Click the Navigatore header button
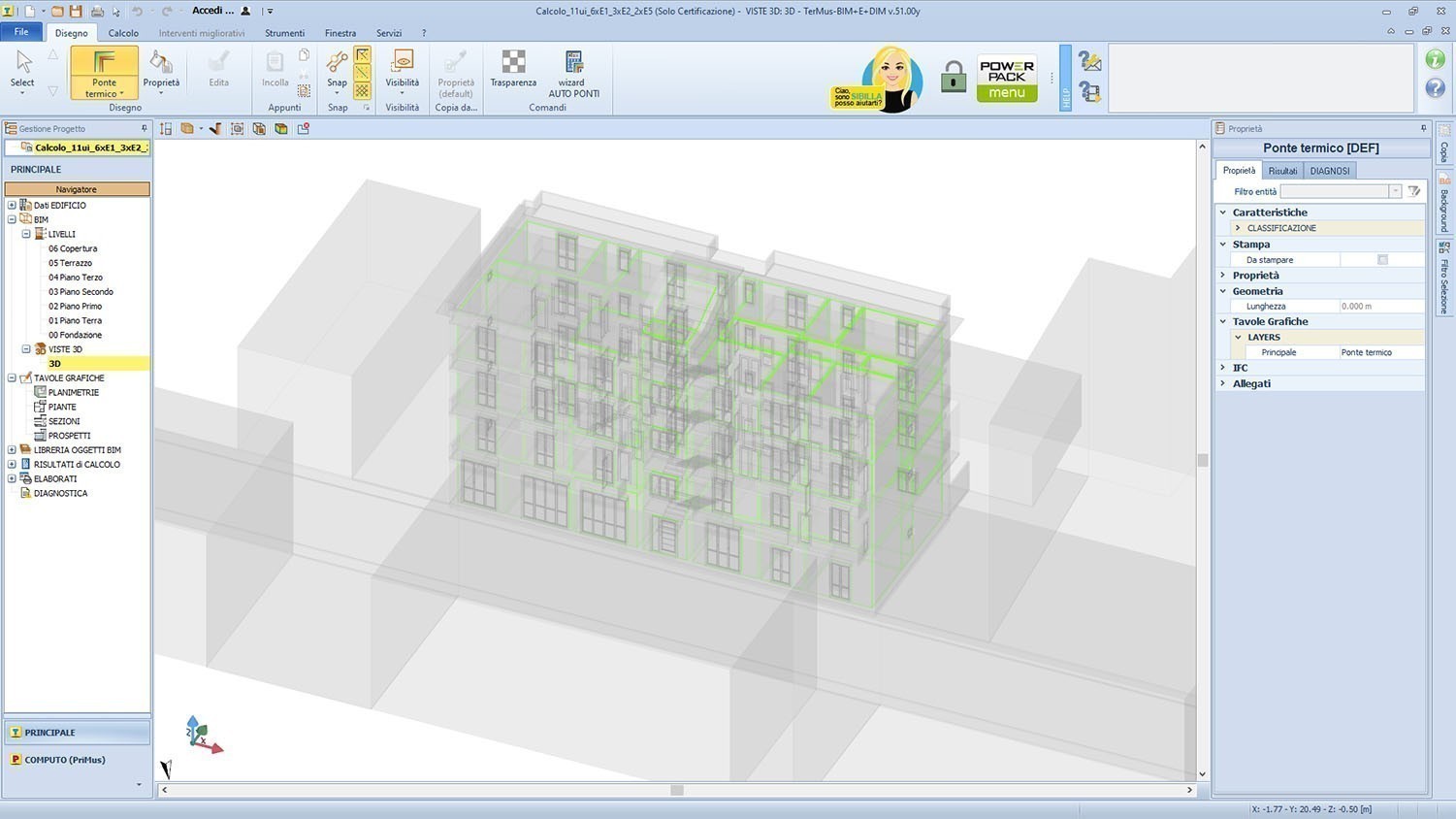The image size is (1456, 819). [x=77, y=189]
